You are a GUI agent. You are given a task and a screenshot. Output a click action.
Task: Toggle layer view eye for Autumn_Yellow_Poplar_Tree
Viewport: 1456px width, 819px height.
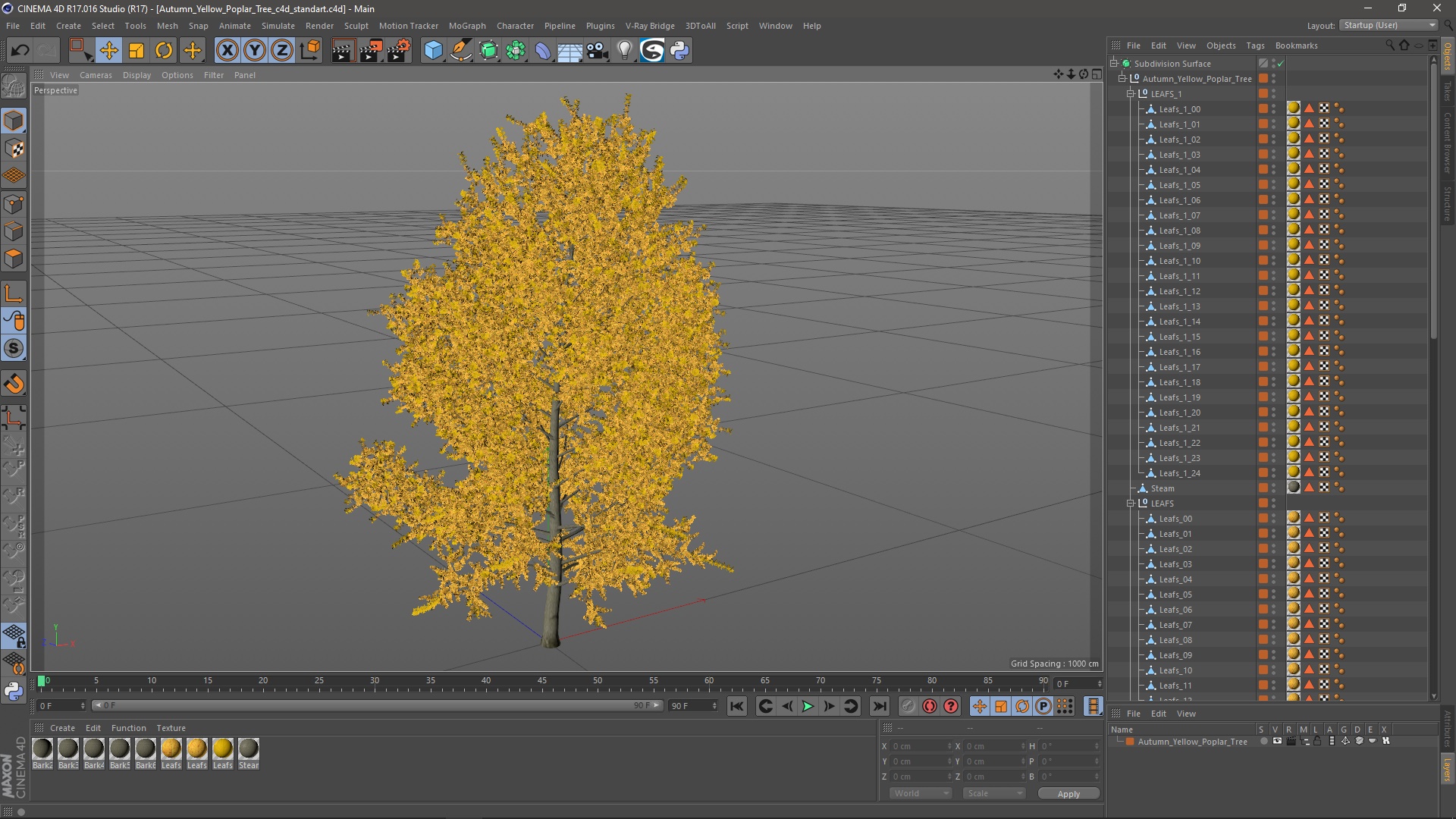coord(1277,741)
